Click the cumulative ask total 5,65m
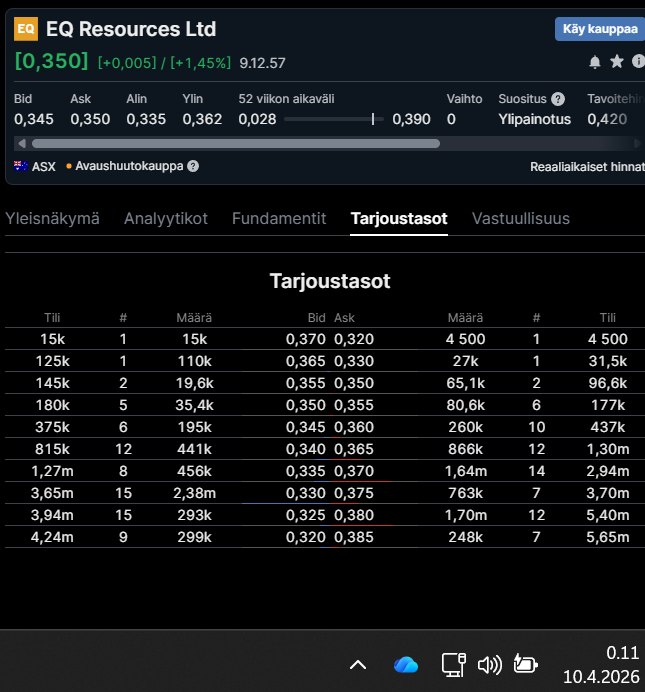645x692 pixels. tap(608, 537)
